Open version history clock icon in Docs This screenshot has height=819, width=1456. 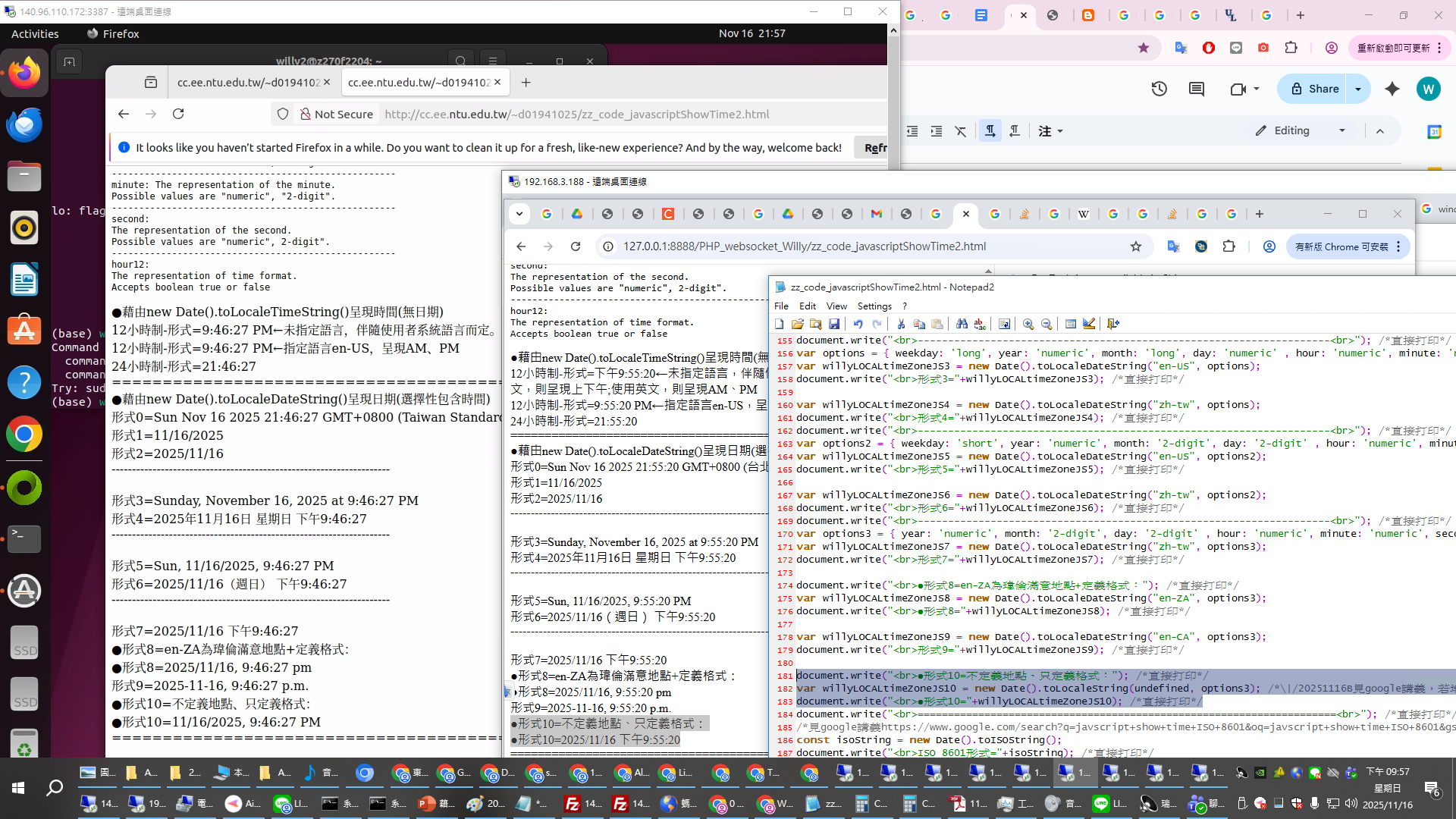click(1159, 89)
